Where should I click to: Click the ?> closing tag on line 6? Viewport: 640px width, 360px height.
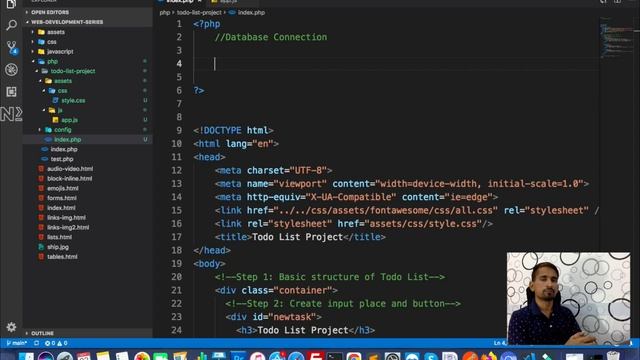pyautogui.click(x=198, y=90)
